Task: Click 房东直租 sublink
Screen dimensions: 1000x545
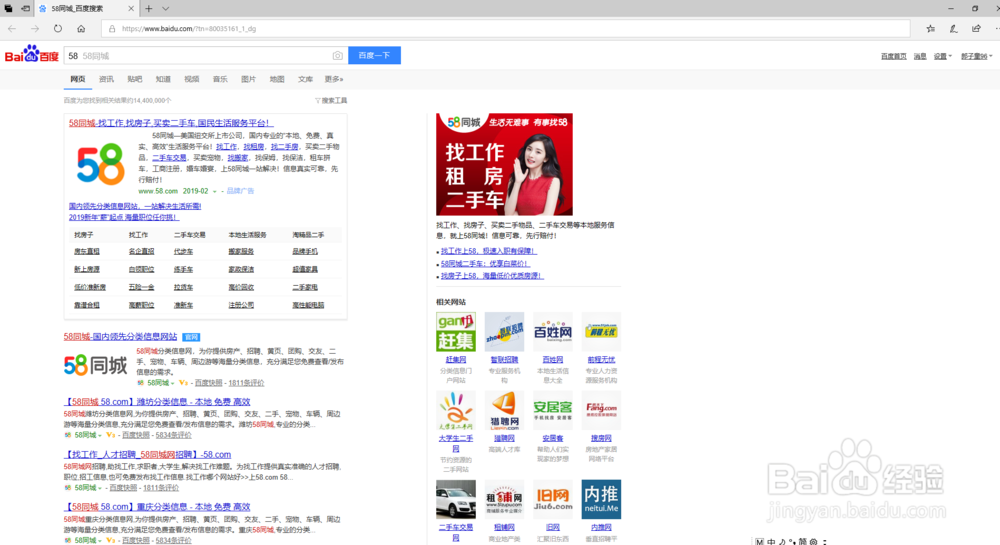Action: tap(87, 252)
